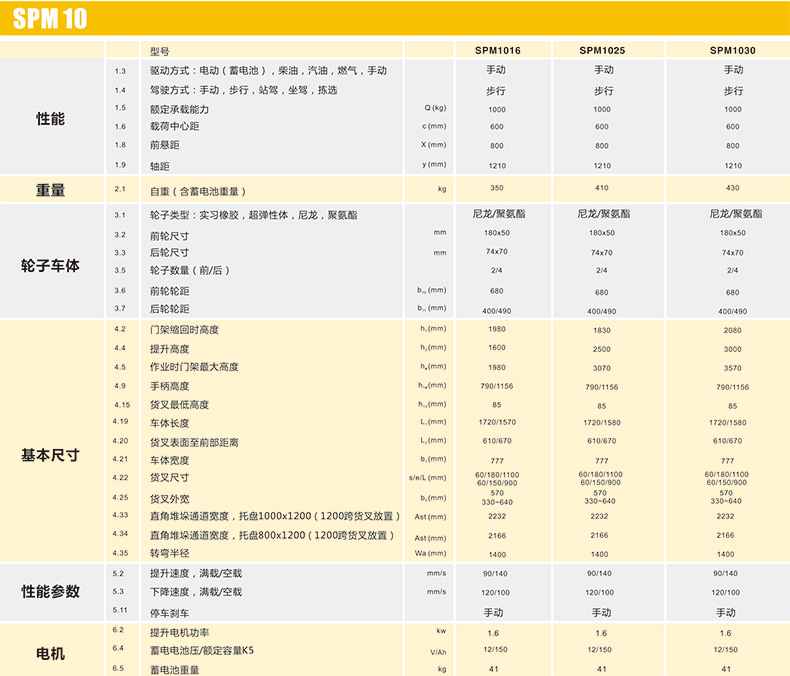Click the 转弯半径 row label

(x=171, y=553)
